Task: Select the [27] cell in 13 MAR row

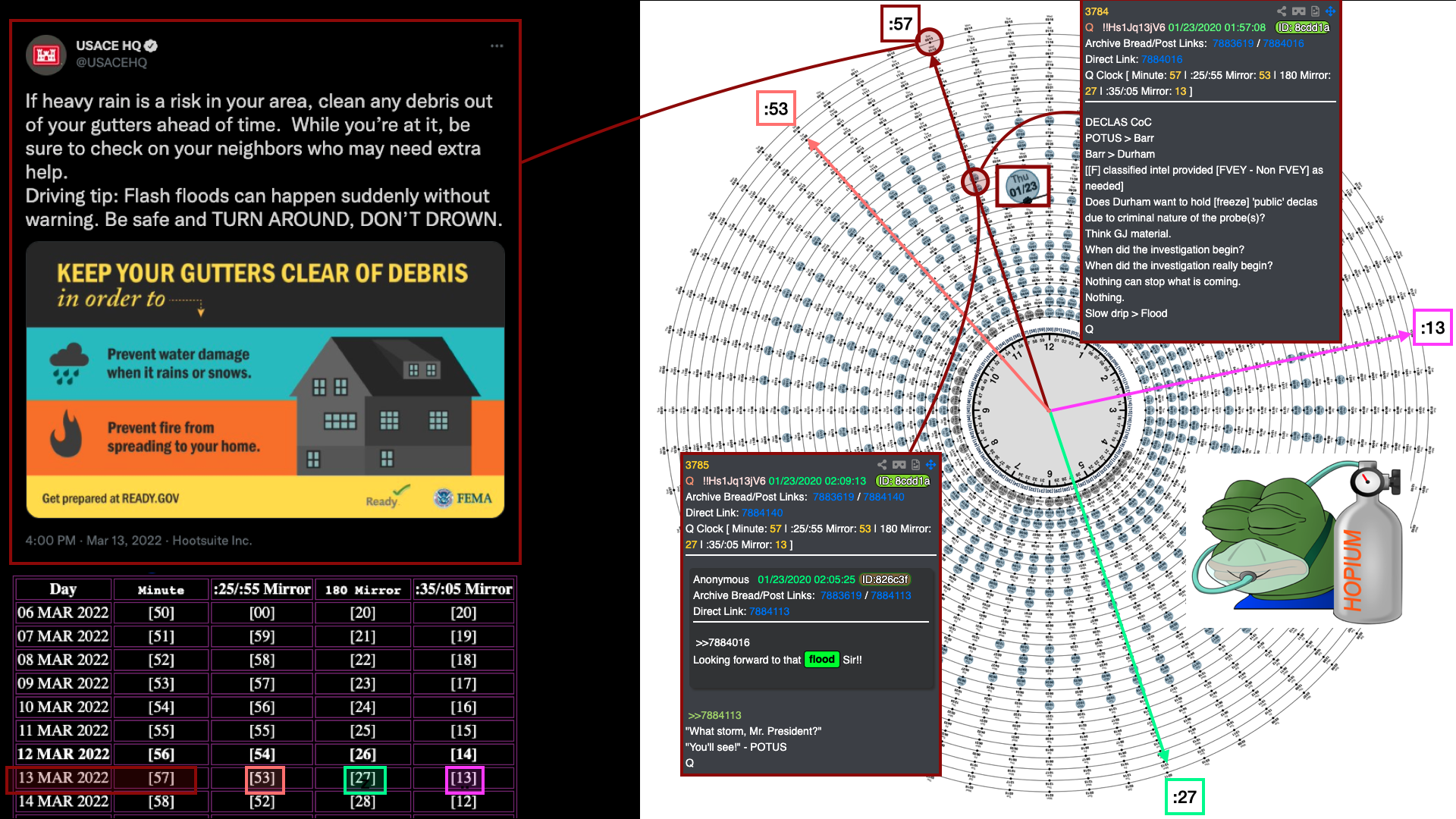Action: (365, 779)
